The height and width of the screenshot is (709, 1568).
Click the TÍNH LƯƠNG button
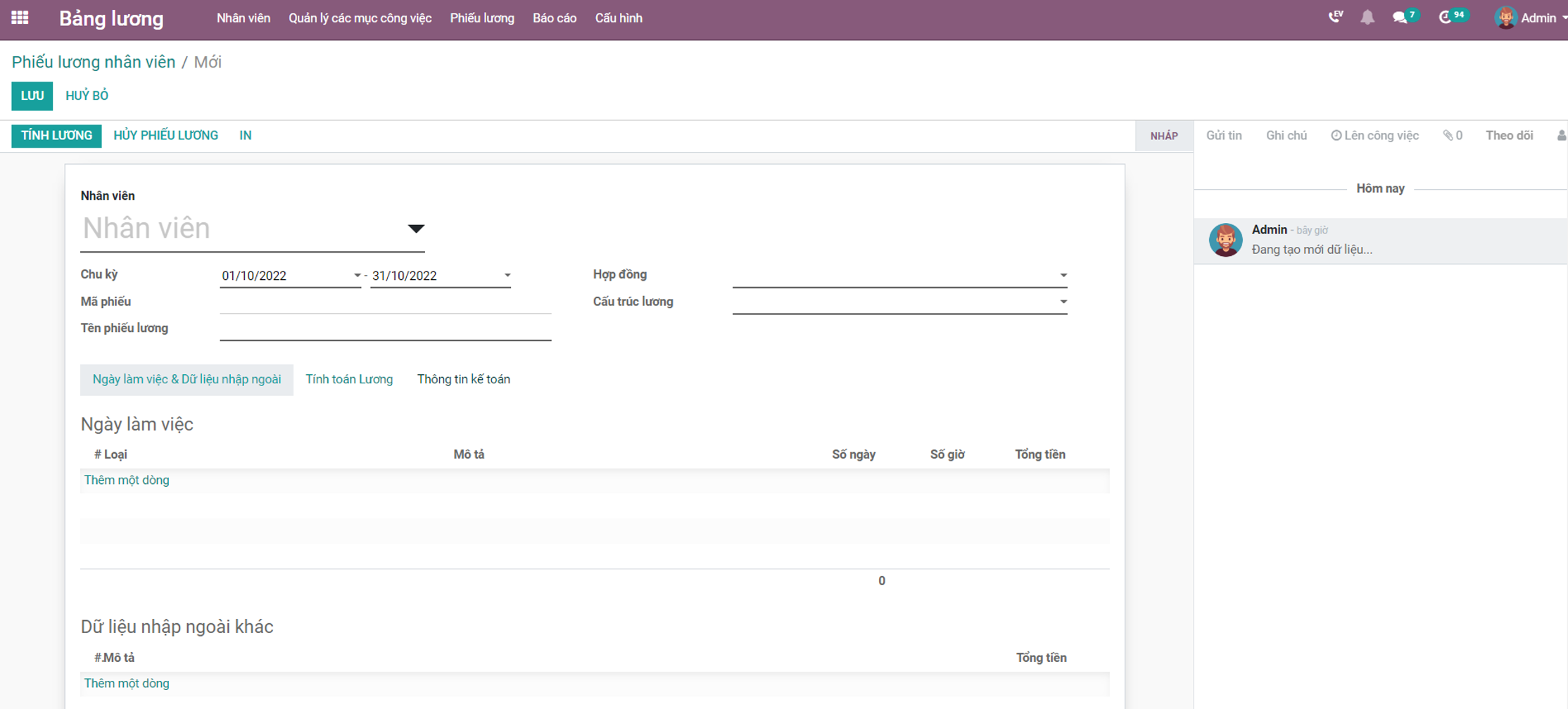[56, 136]
